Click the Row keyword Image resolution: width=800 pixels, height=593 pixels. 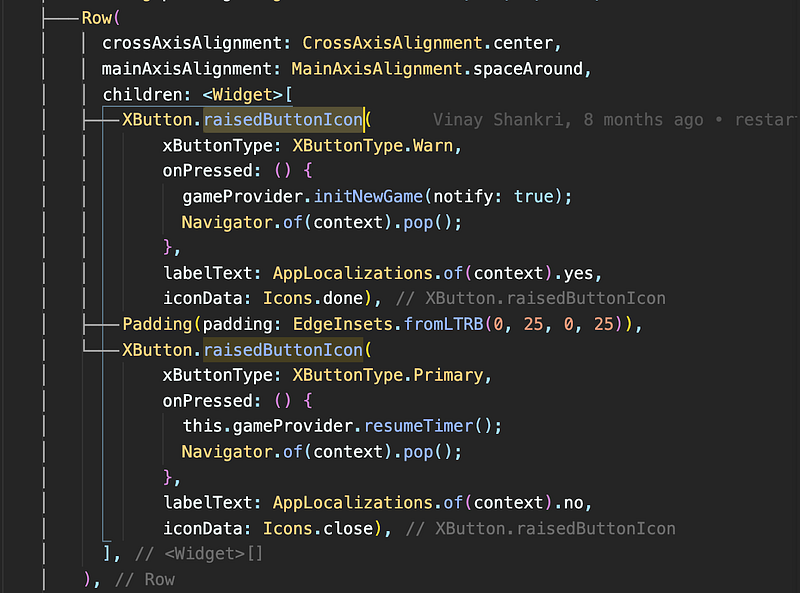96,18
